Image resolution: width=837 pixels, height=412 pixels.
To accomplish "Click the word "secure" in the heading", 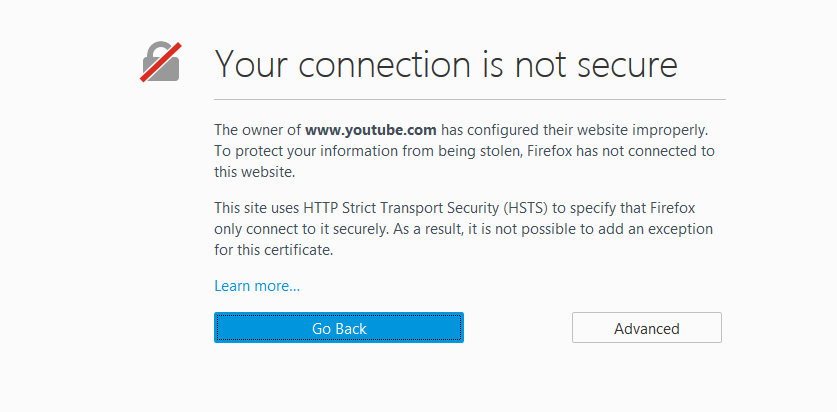I will click(629, 64).
